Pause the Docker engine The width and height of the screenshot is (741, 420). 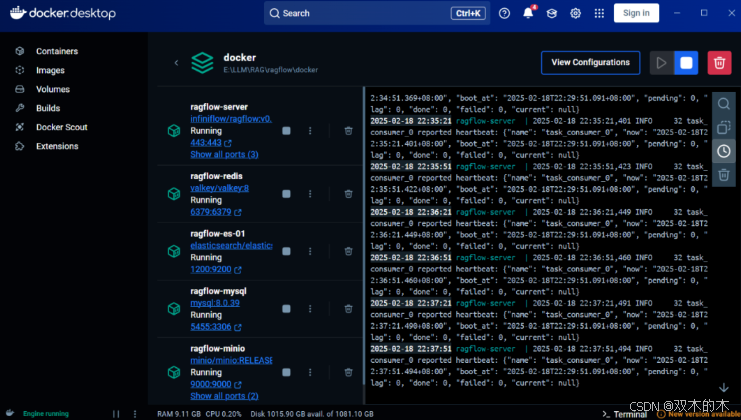point(116,414)
